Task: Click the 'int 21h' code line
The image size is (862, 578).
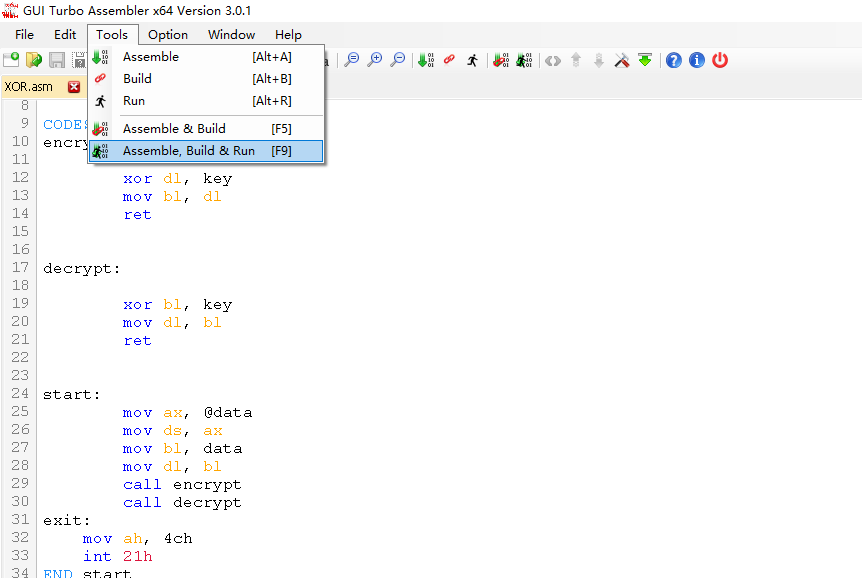Action: pos(118,557)
